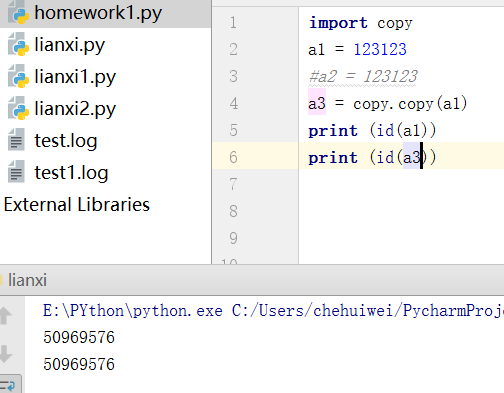Click line number 4 in gutter
504x393 pixels.
coord(233,103)
